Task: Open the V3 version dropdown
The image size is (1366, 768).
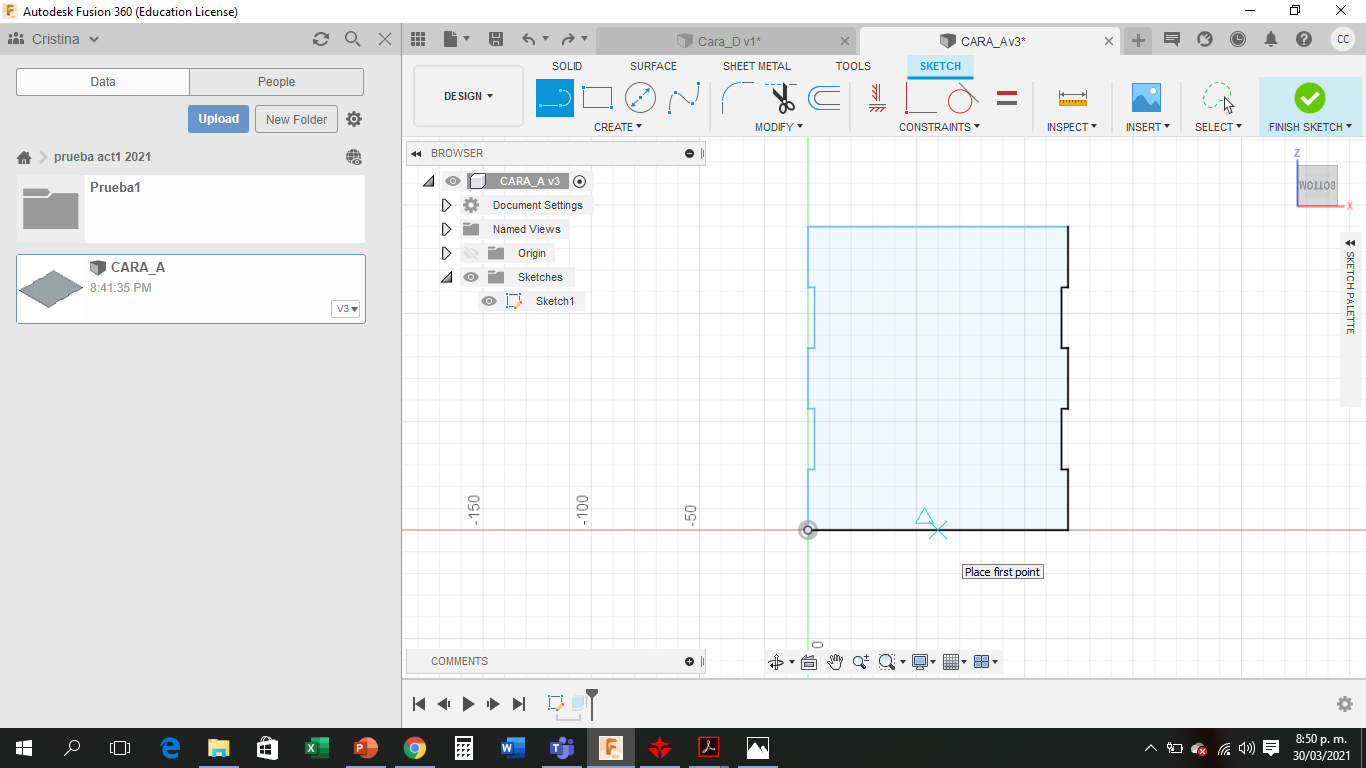Action: 347,309
